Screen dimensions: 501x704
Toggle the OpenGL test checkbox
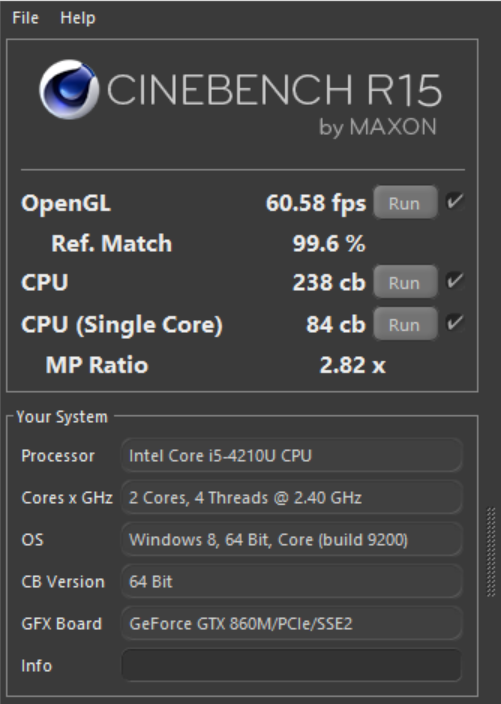[455, 201]
